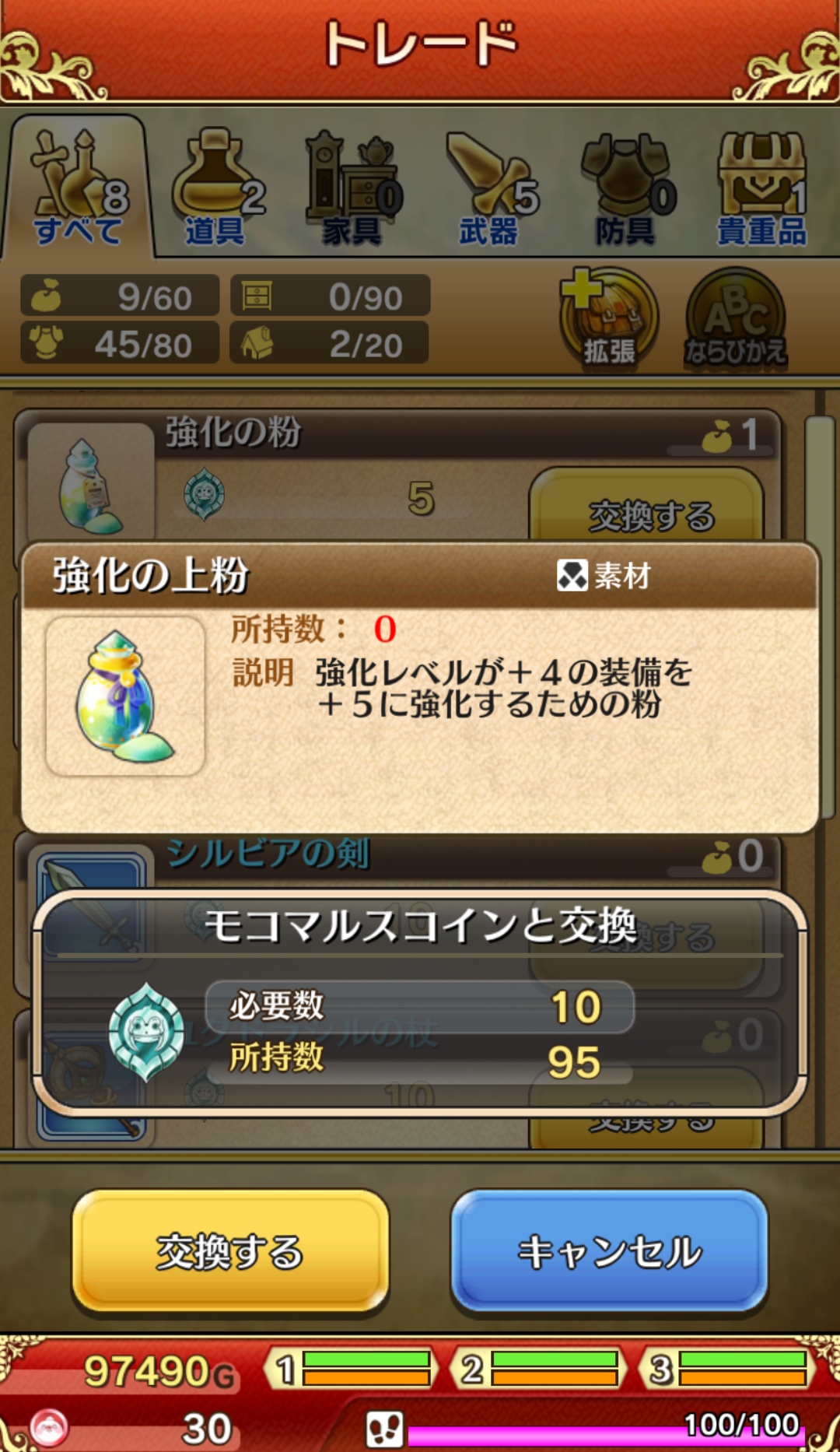Tap the 拡張 expand storage icon

[609, 317]
